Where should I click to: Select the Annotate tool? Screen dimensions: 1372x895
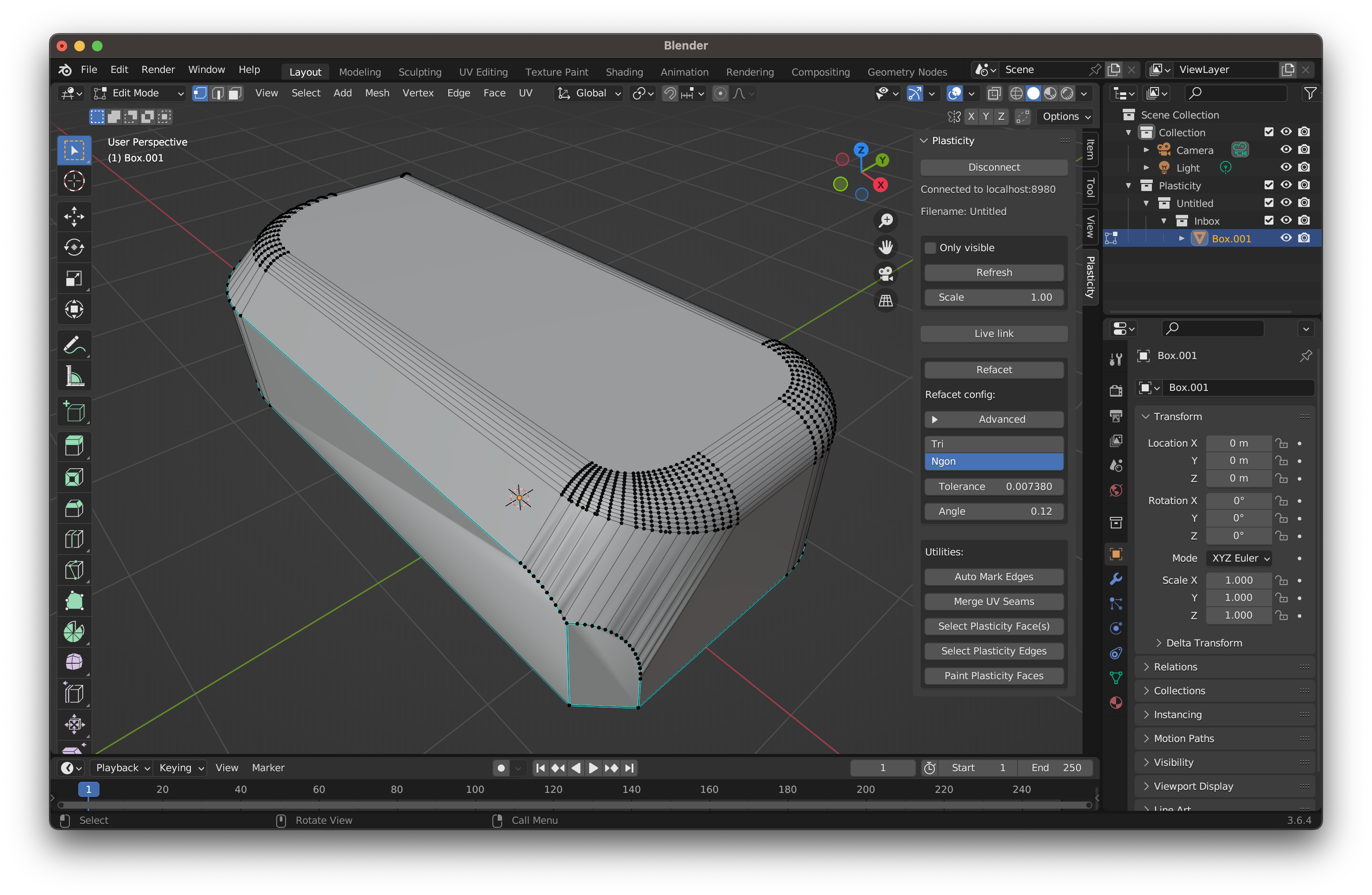click(x=74, y=345)
